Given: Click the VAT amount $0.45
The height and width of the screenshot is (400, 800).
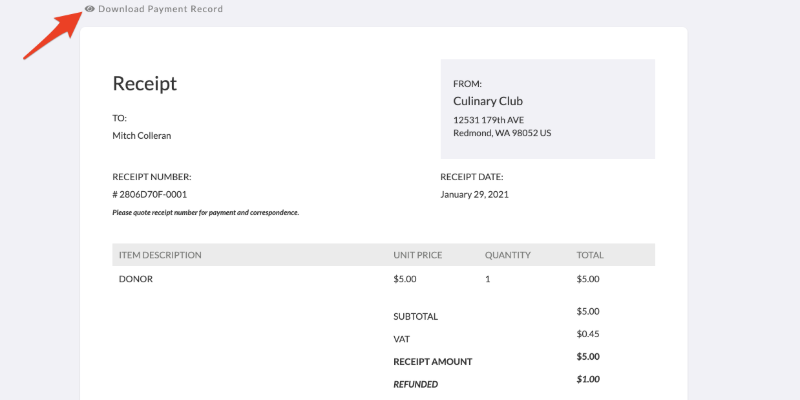Looking at the screenshot, I should tap(588, 334).
